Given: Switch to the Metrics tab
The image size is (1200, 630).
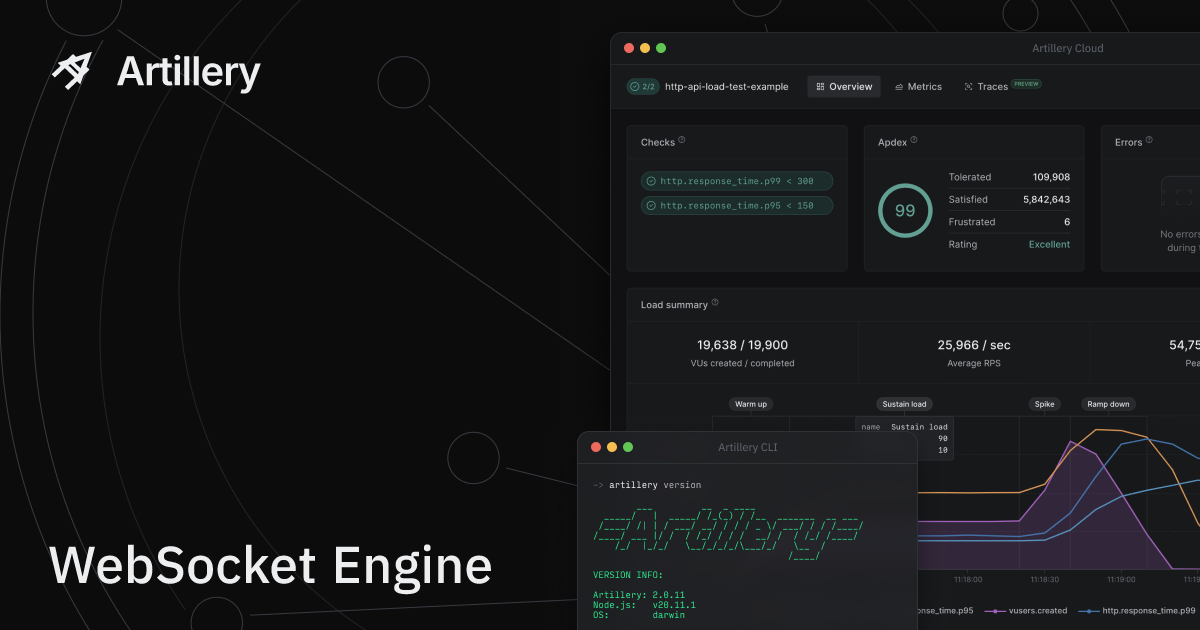Looking at the screenshot, I should [918, 87].
